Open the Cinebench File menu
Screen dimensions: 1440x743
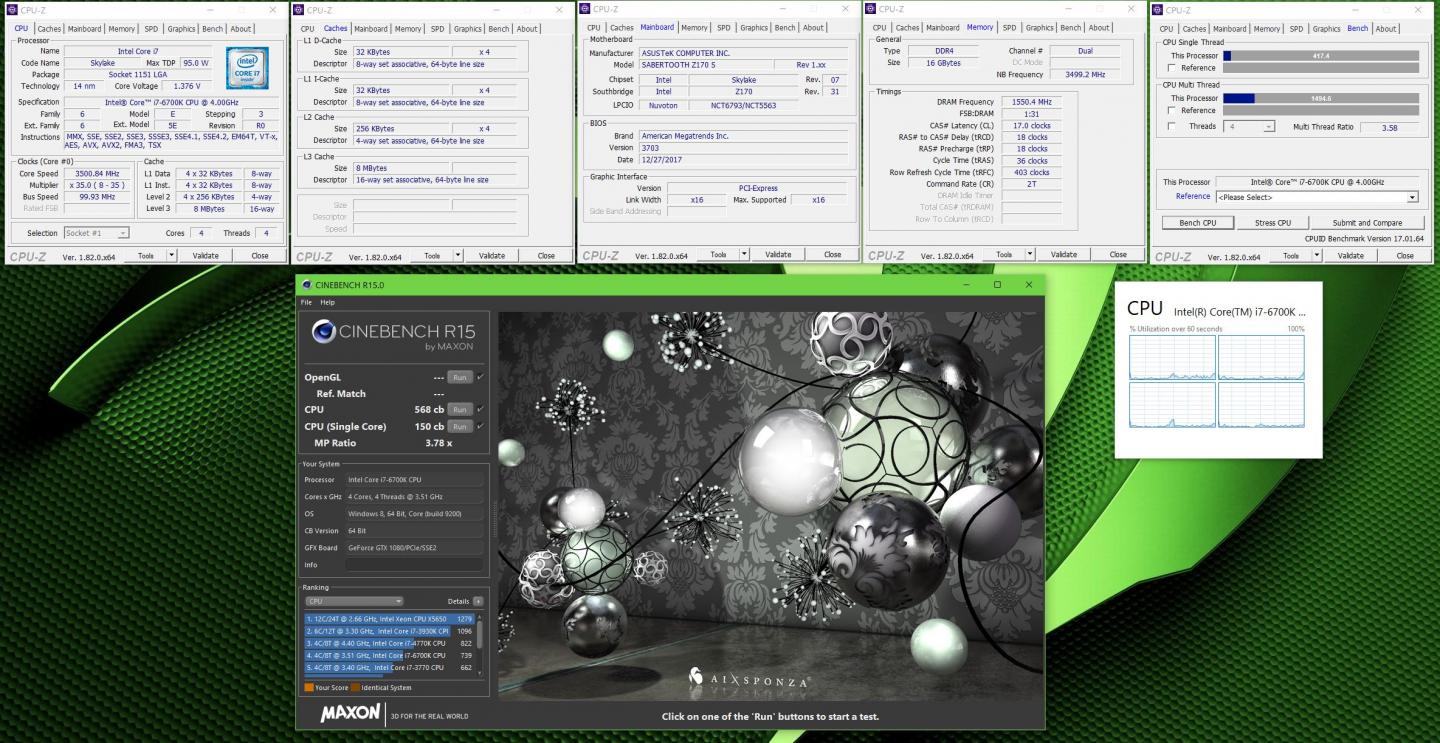pos(306,302)
